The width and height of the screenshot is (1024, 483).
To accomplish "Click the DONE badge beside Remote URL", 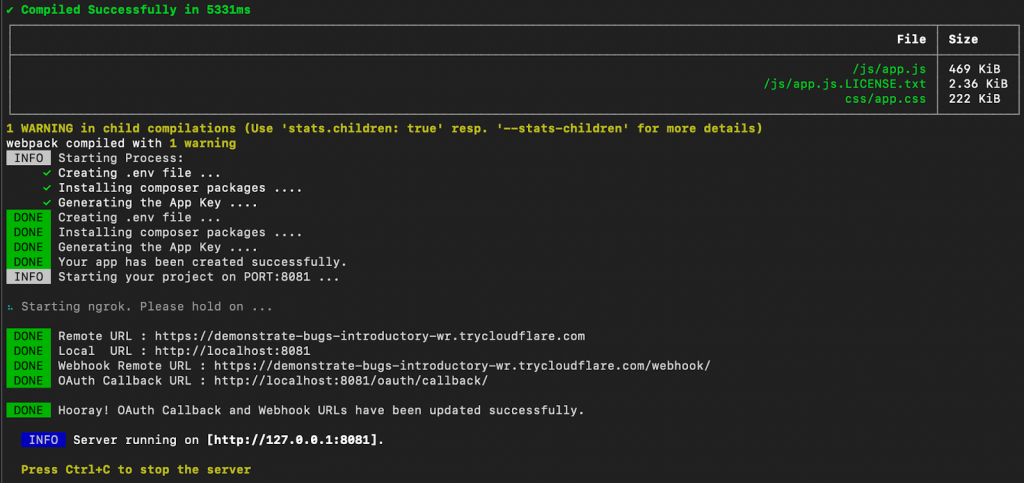I will point(28,336).
